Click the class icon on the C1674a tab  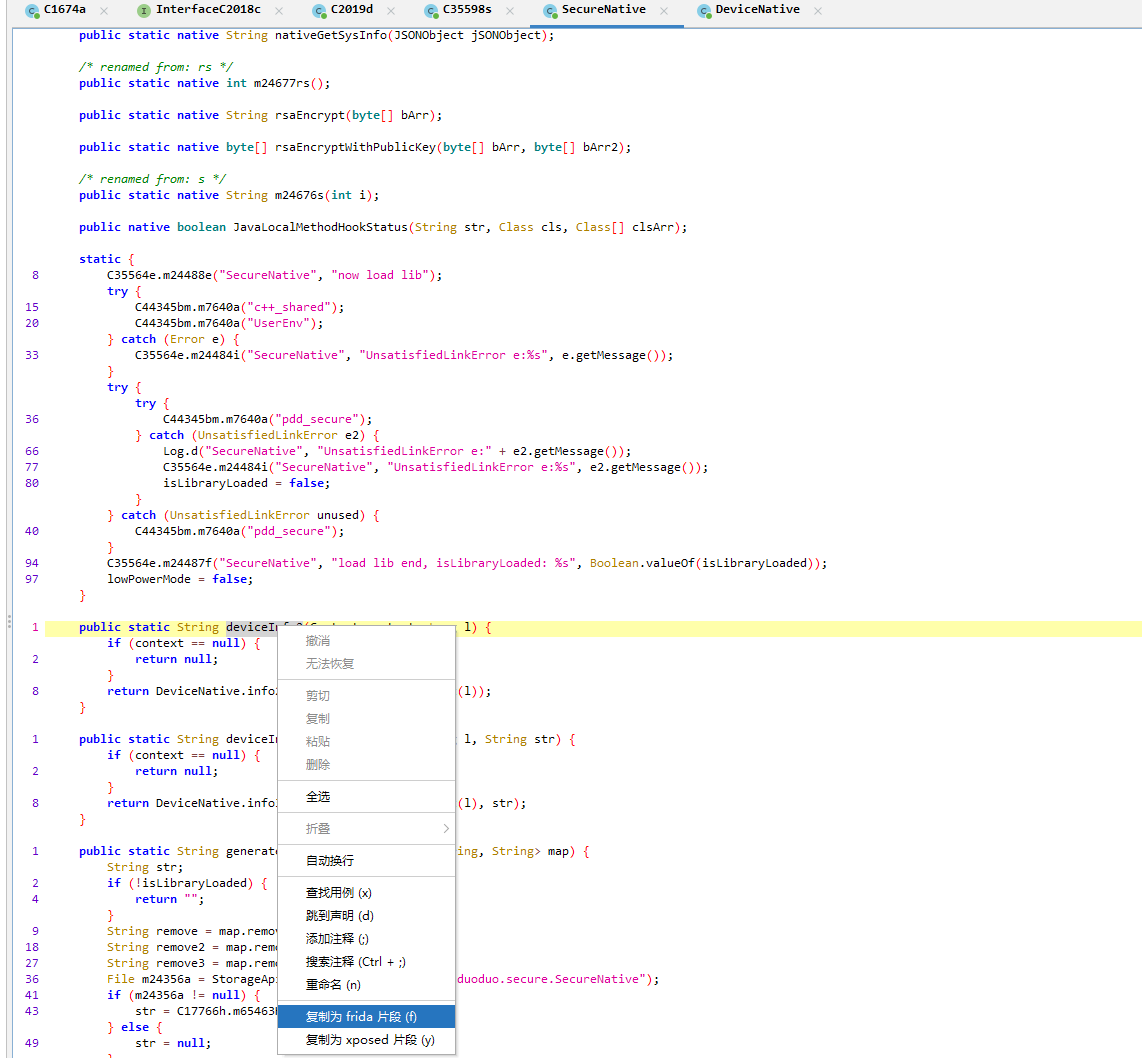[x=32, y=11]
